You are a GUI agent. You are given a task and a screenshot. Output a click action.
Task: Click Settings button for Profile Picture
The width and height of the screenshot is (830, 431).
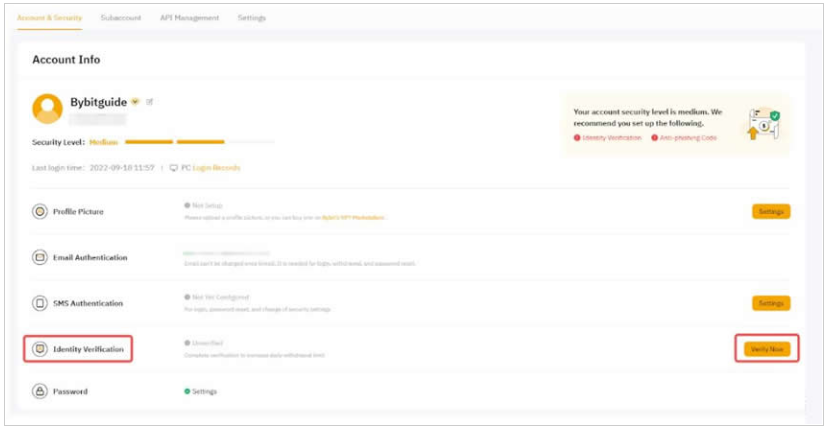[770, 212]
